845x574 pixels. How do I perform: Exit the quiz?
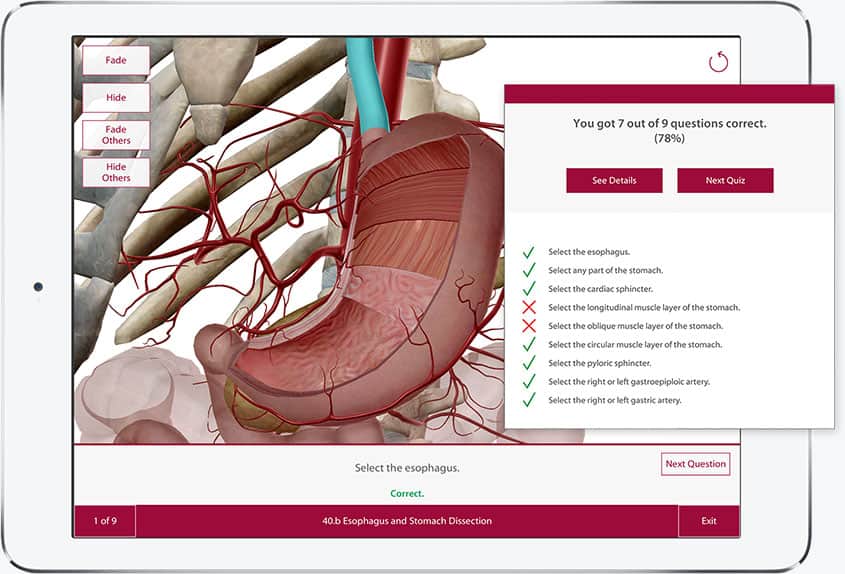pyautogui.click(x=708, y=521)
